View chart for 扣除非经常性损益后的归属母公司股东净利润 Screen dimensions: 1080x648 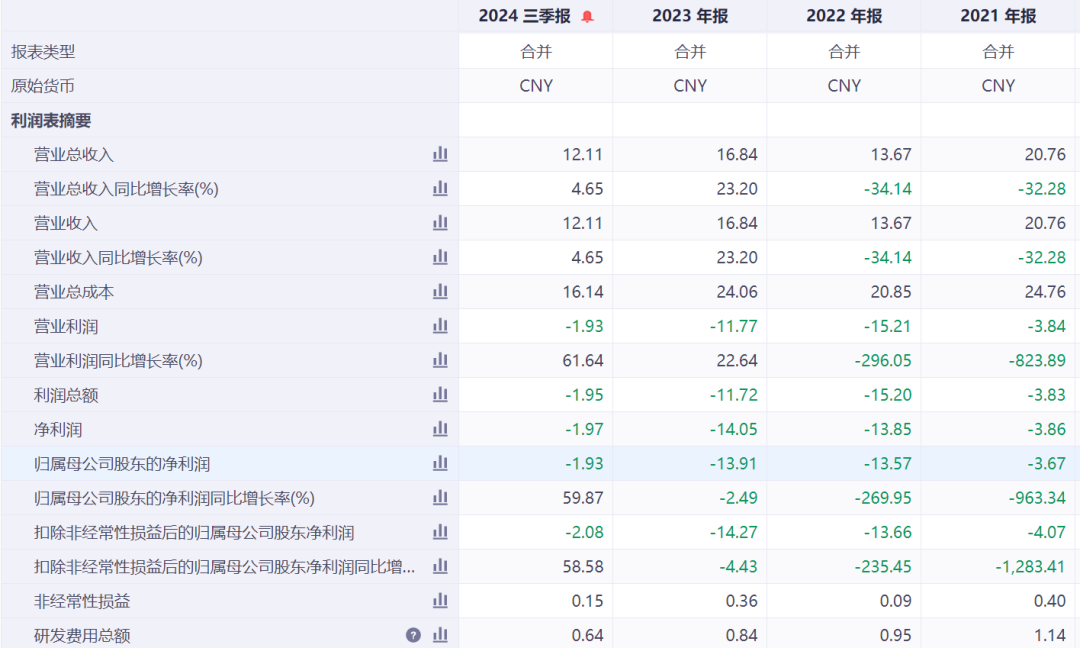point(440,532)
